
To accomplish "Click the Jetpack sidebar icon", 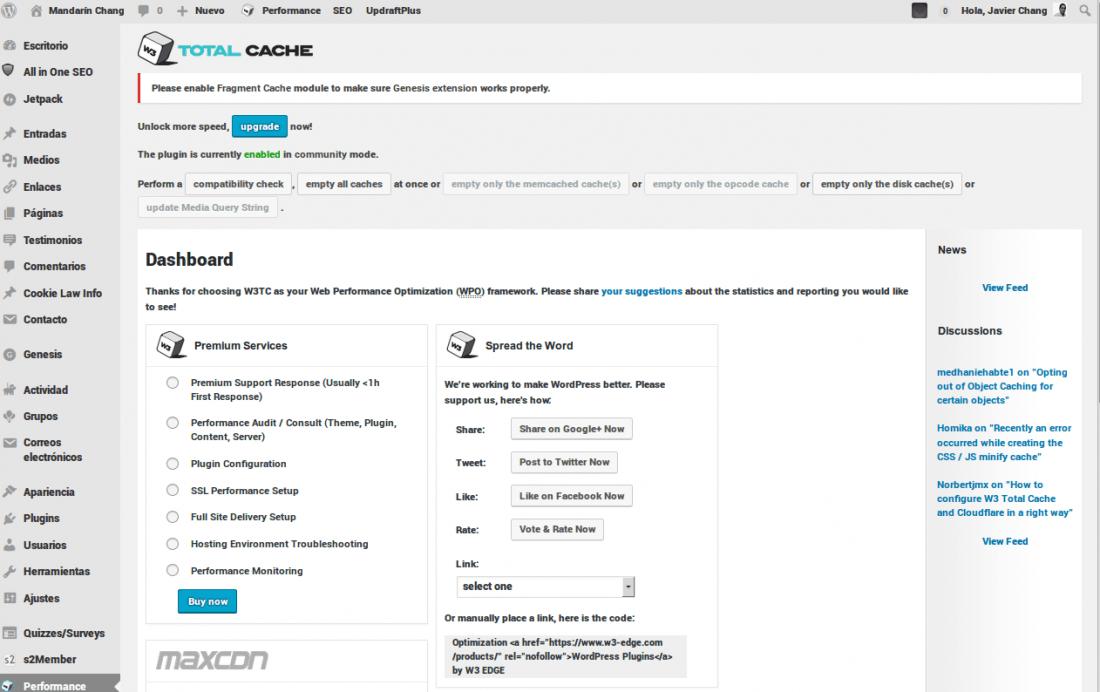I will pos(10,100).
